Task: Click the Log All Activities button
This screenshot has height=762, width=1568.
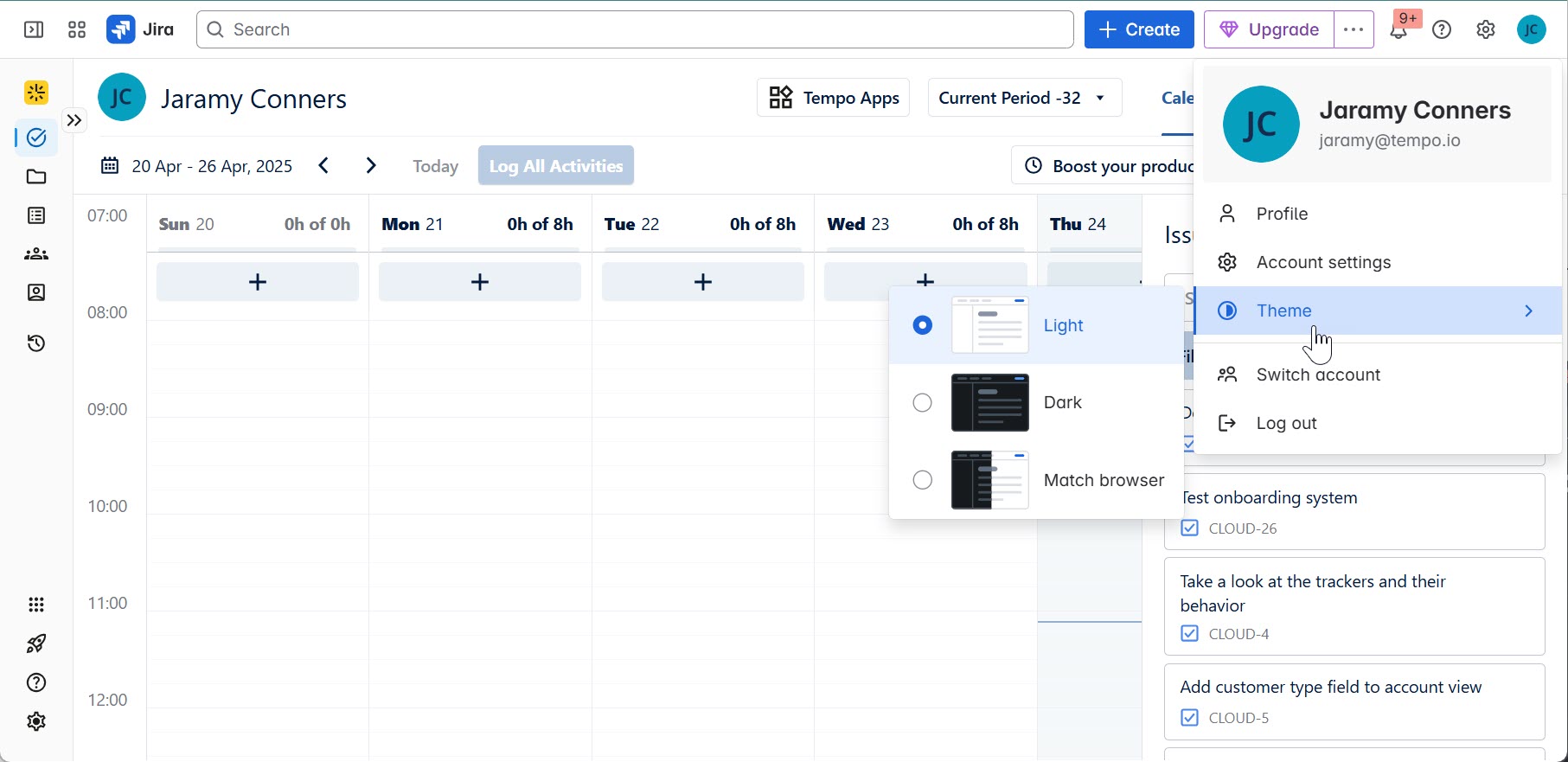Action: pos(555,166)
